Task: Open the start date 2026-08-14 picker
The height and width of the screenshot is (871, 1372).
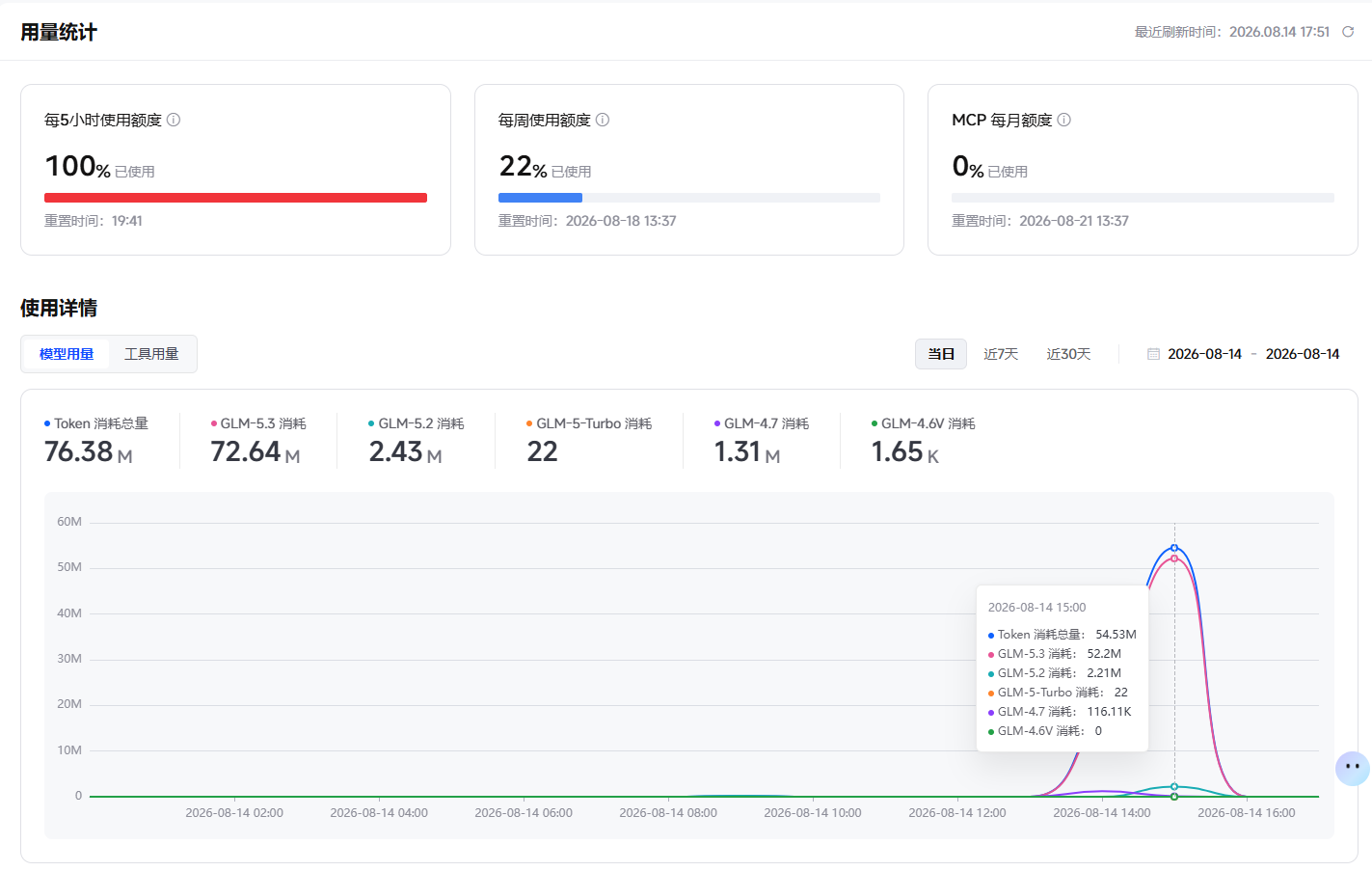Action: click(x=1205, y=354)
